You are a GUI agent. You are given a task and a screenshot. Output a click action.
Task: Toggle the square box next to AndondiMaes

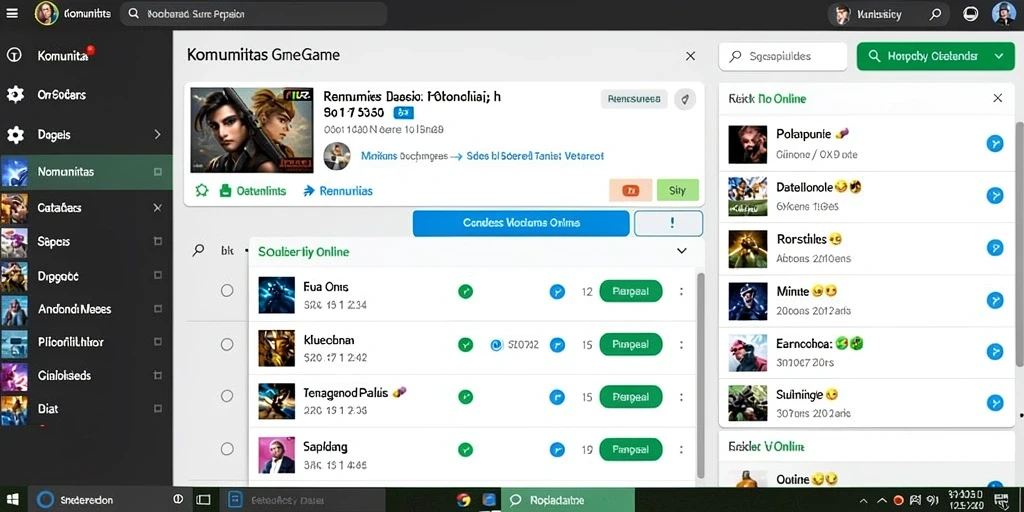tap(157, 309)
